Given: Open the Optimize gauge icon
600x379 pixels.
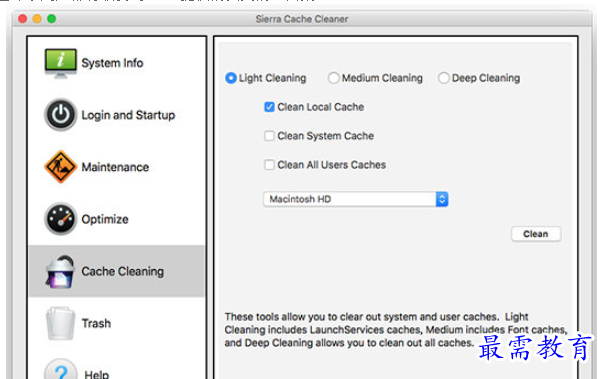Looking at the screenshot, I should pos(60,219).
